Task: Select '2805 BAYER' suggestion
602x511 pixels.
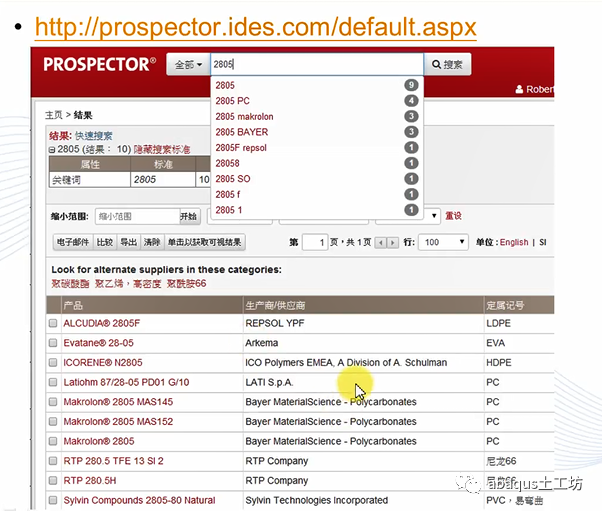Action: 317,132
